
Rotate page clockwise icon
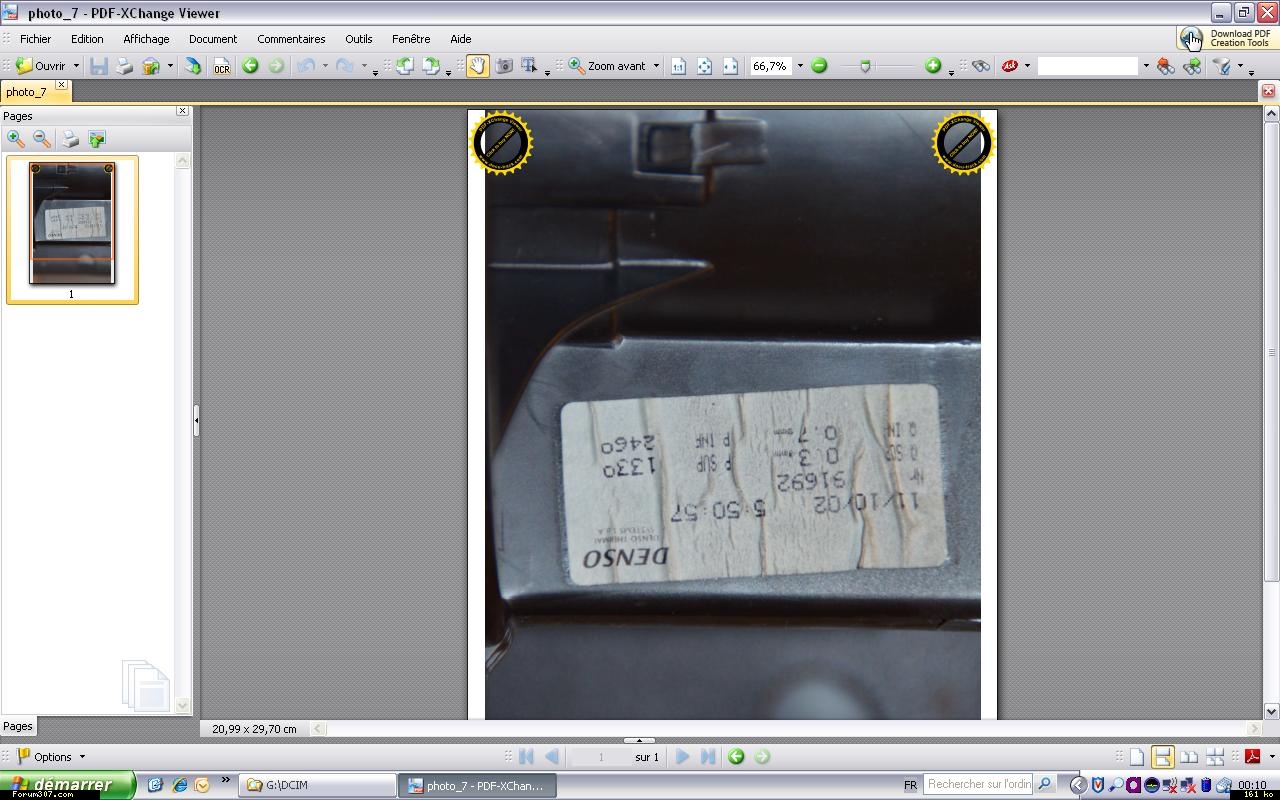click(x=431, y=66)
